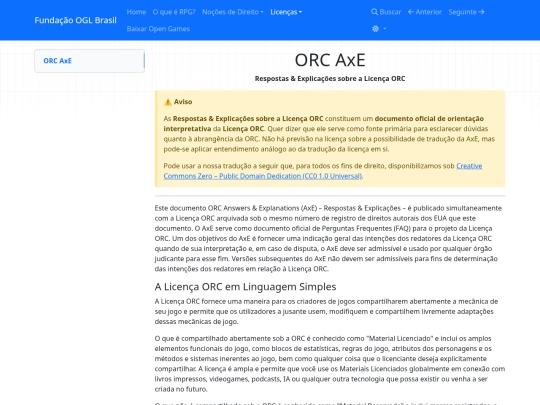Go to the Anterior page
Image resolution: width=540 pixels, height=405 pixels.
pos(425,12)
